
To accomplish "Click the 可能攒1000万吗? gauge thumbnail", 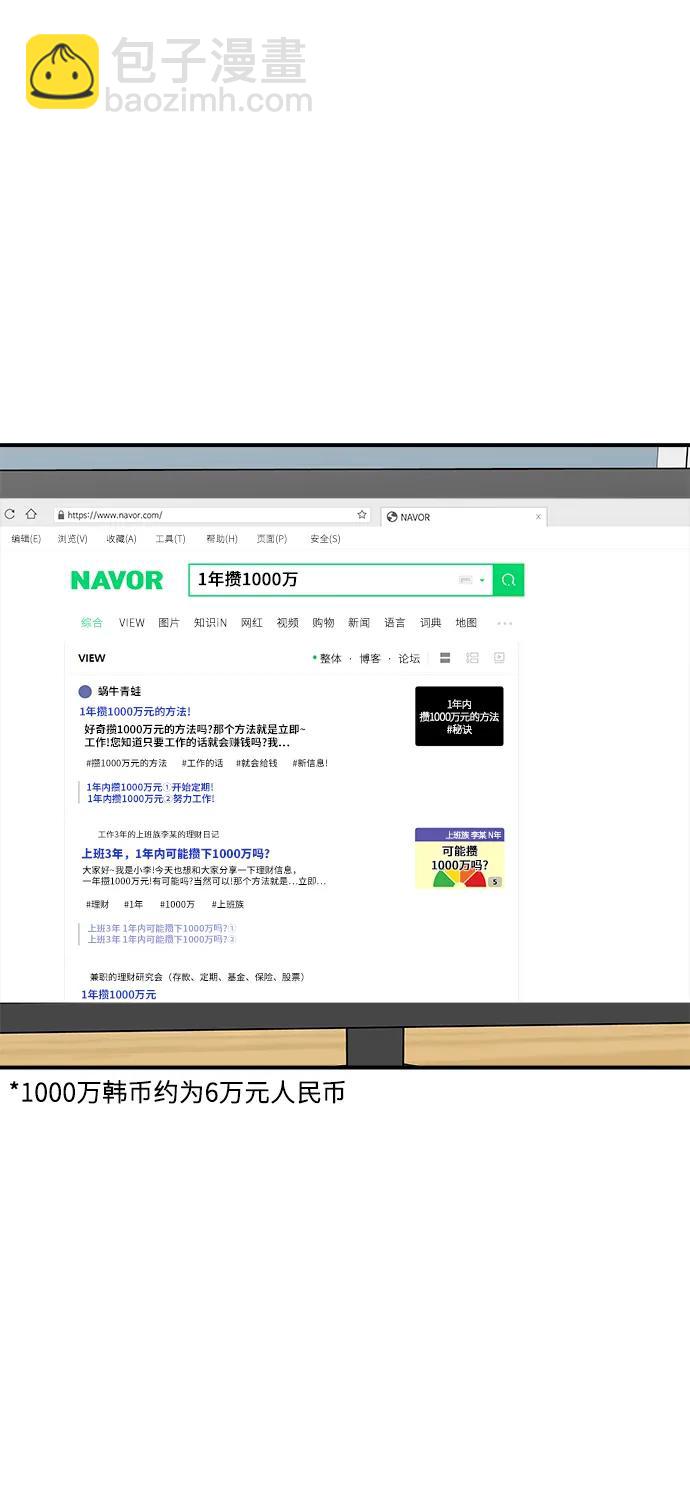I will click(459, 858).
